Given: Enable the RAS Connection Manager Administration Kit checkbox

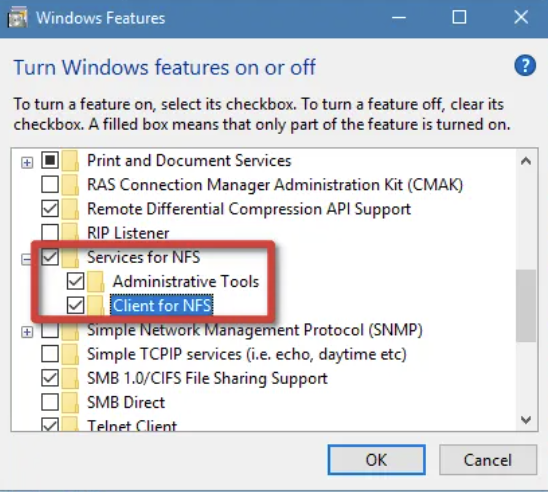Looking at the screenshot, I should pos(50,184).
